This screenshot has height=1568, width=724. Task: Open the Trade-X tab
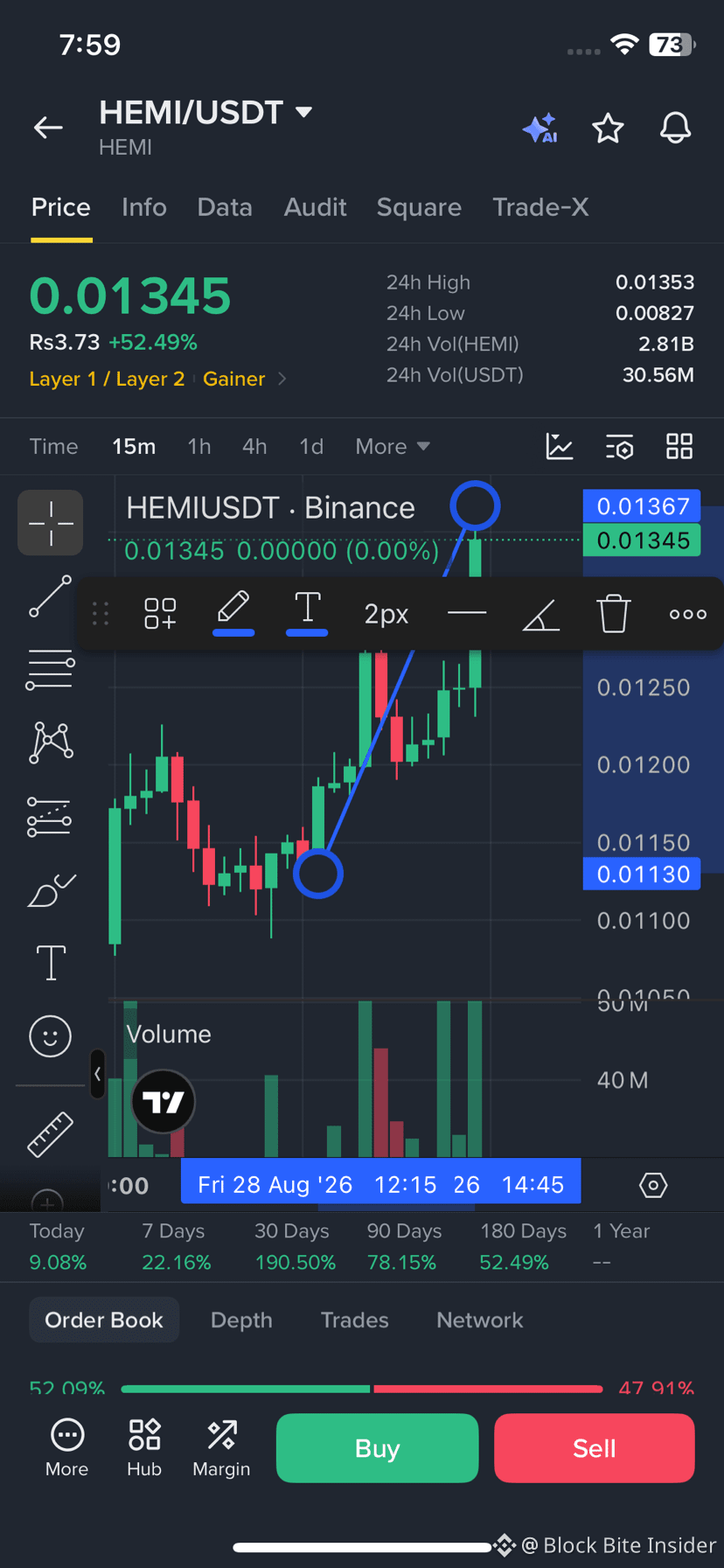pyautogui.click(x=540, y=207)
